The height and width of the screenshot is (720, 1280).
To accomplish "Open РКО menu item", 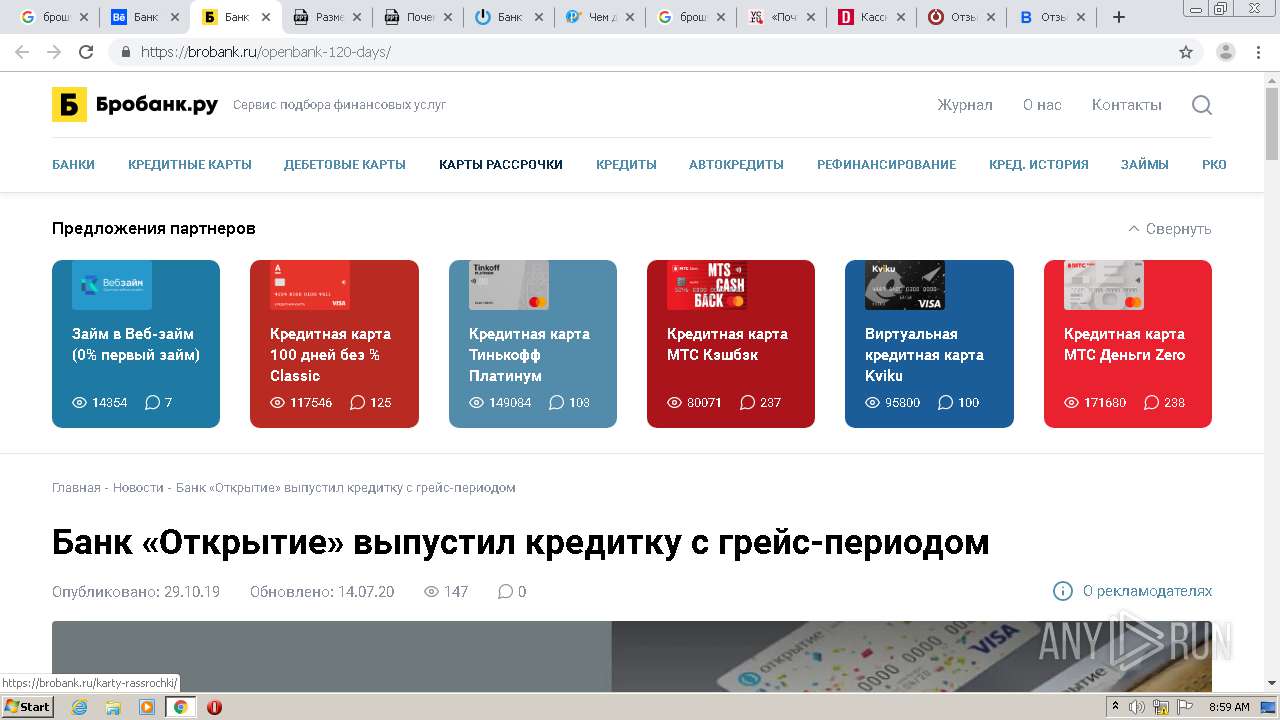I will pos(1214,165).
